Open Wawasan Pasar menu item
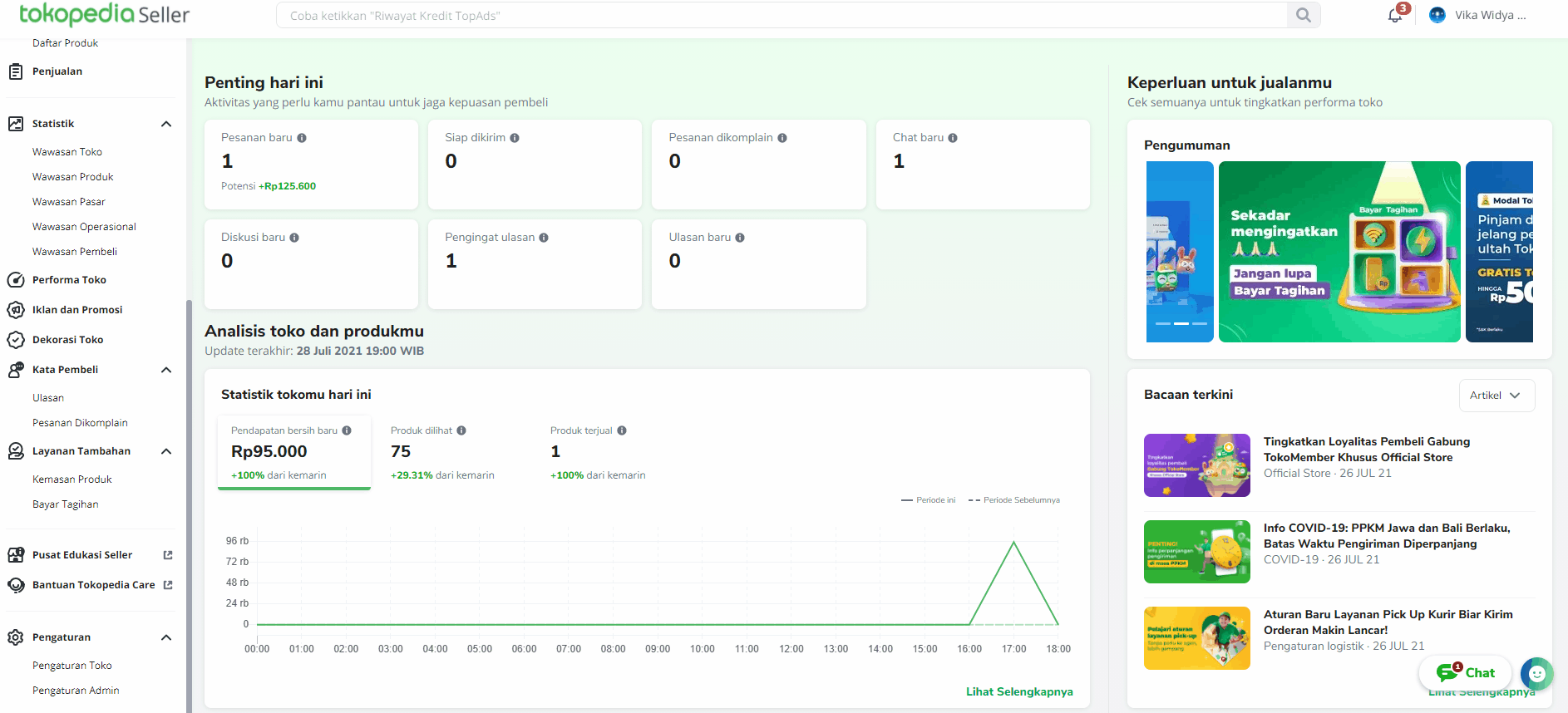Screen dimensions: 1568x713 point(69,202)
